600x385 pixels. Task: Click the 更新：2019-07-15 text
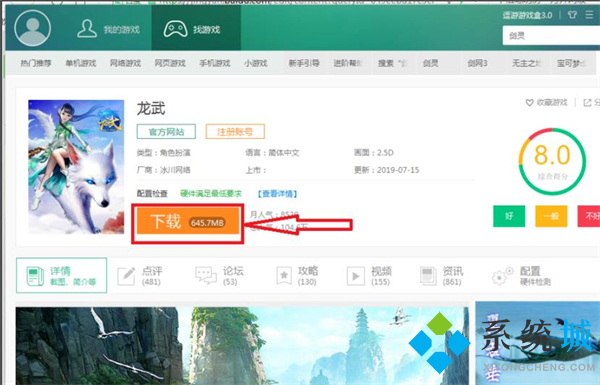(x=386, y=170)
